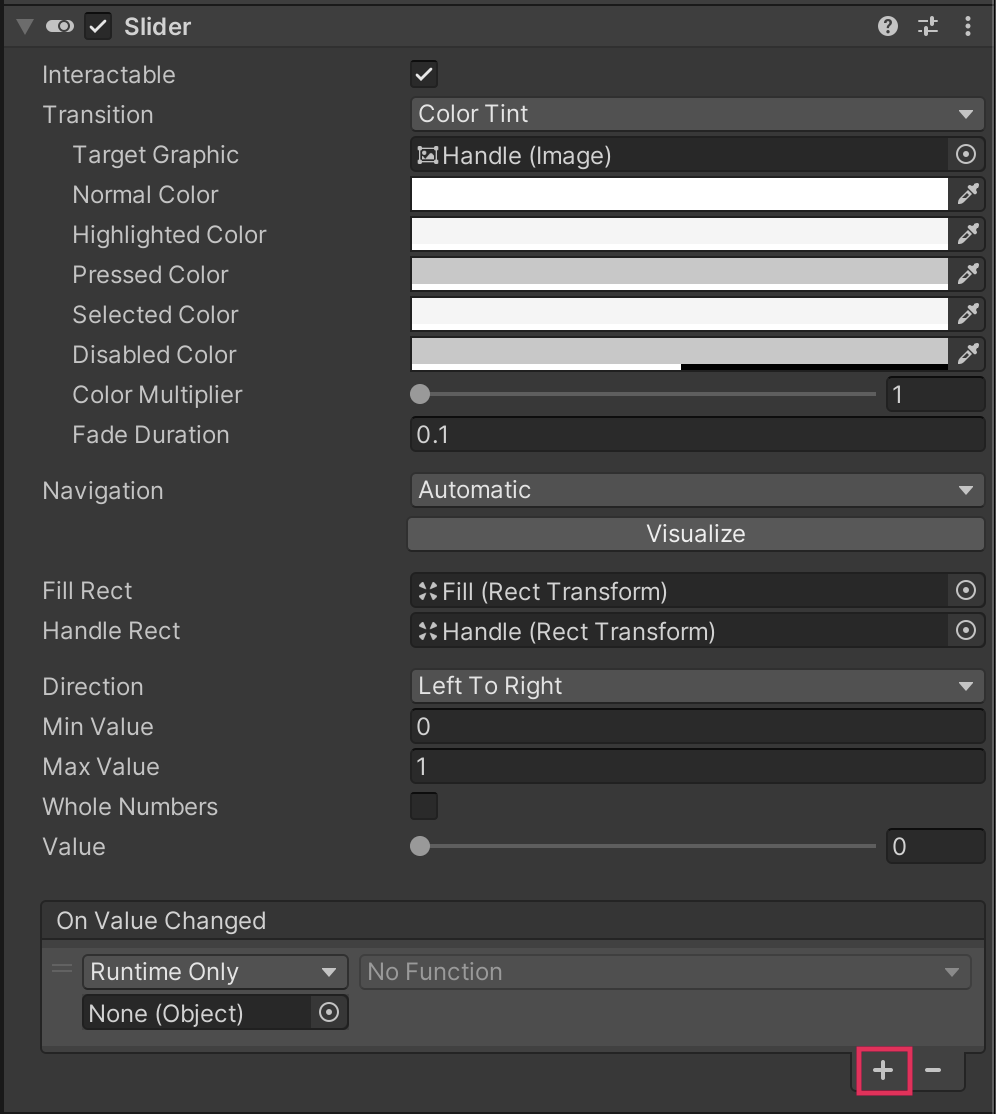Click the Fade Duration input field
The image size is (996, 1114).
tap(696, 435)
